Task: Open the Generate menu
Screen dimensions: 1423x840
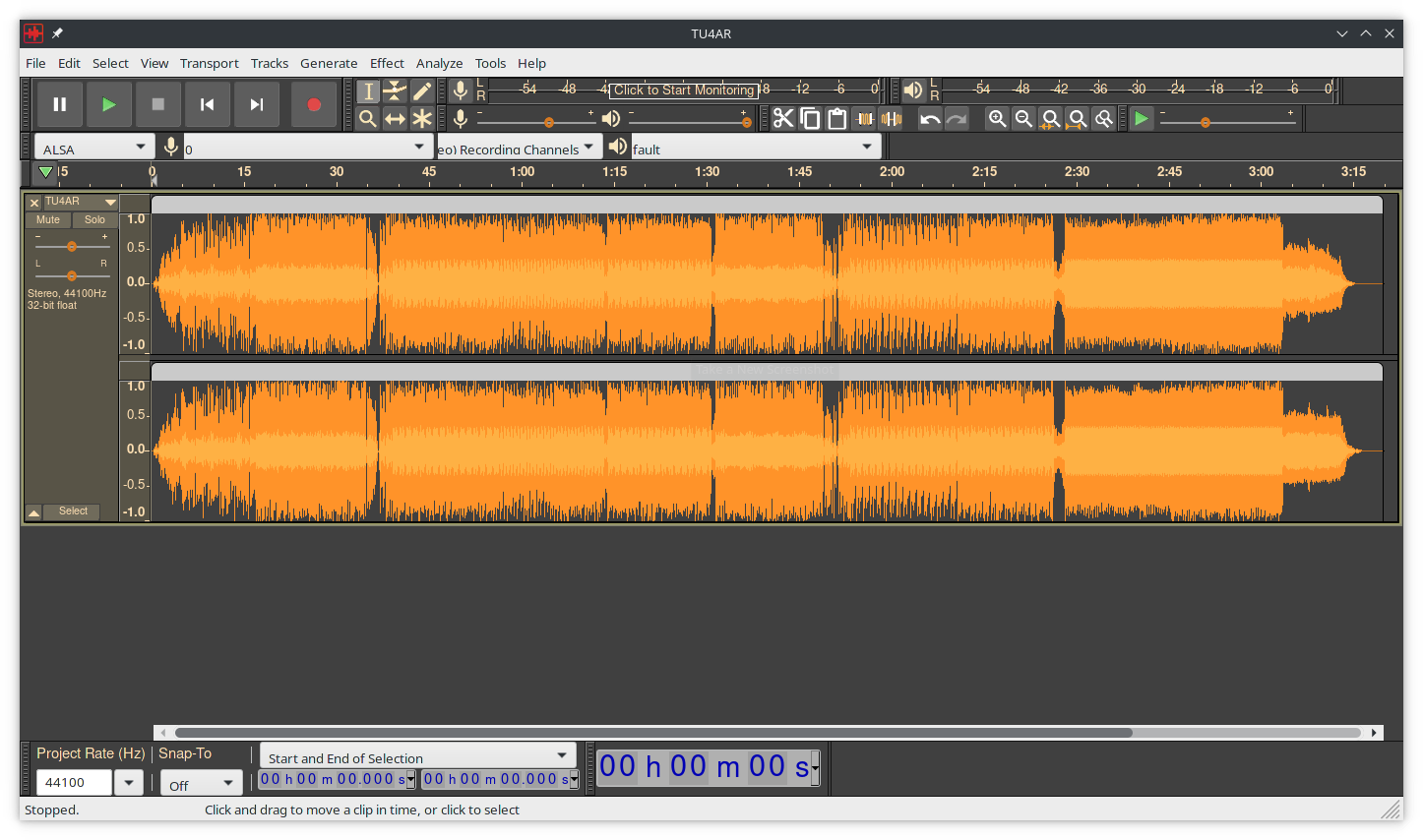Action: coord(329,63)
